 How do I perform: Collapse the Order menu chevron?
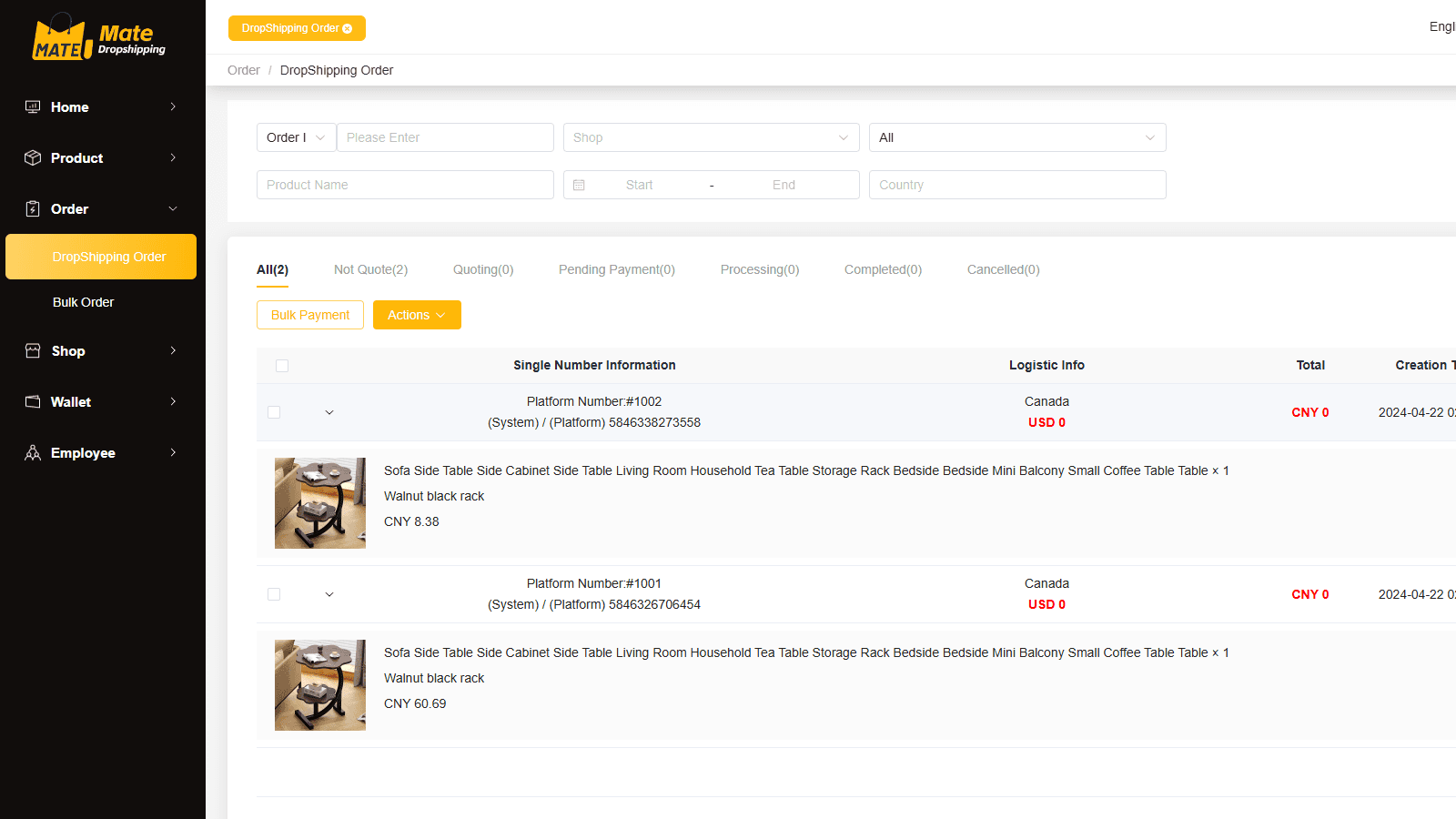click(x=173, y=208)
